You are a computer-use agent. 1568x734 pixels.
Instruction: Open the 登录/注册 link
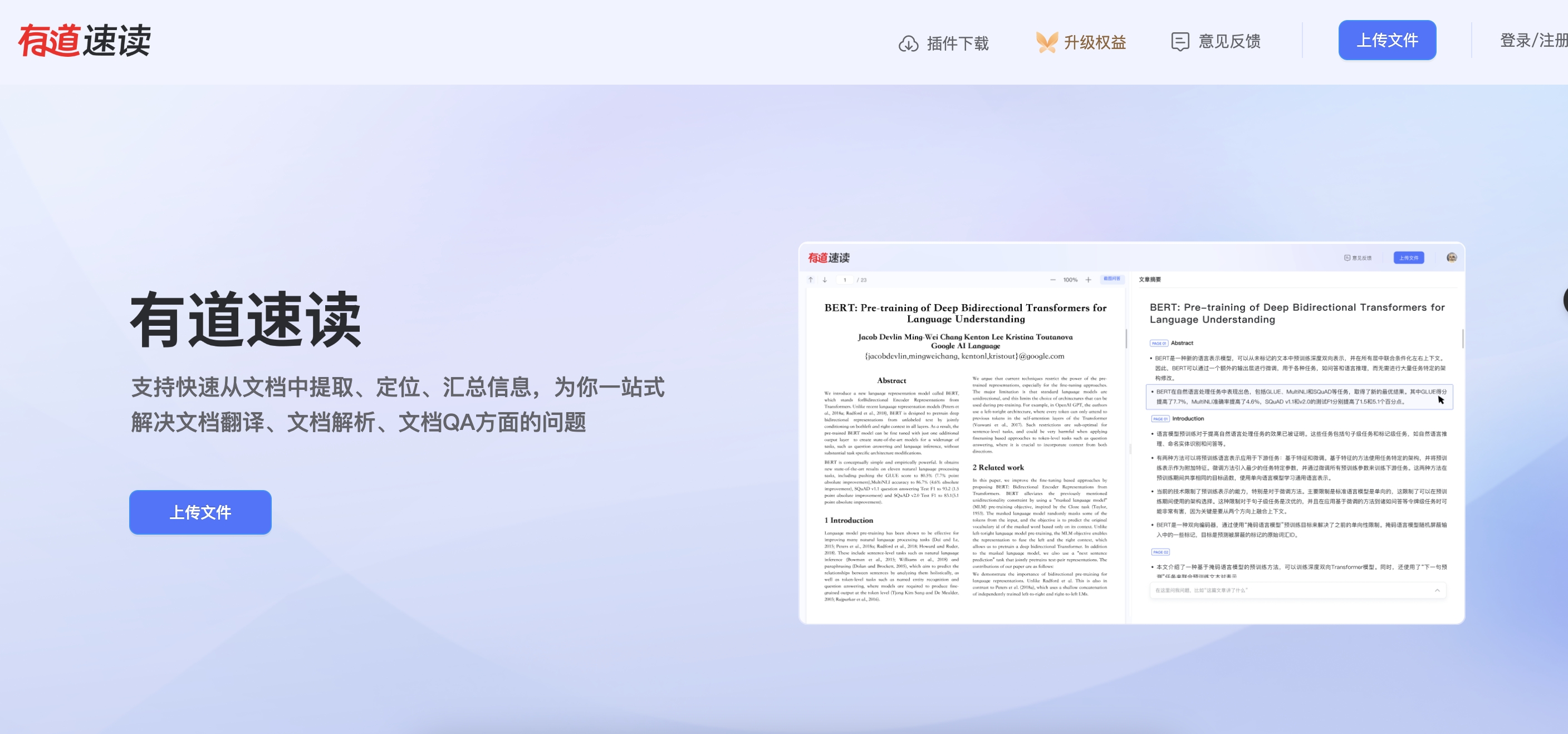click(x=1533, y=40)
